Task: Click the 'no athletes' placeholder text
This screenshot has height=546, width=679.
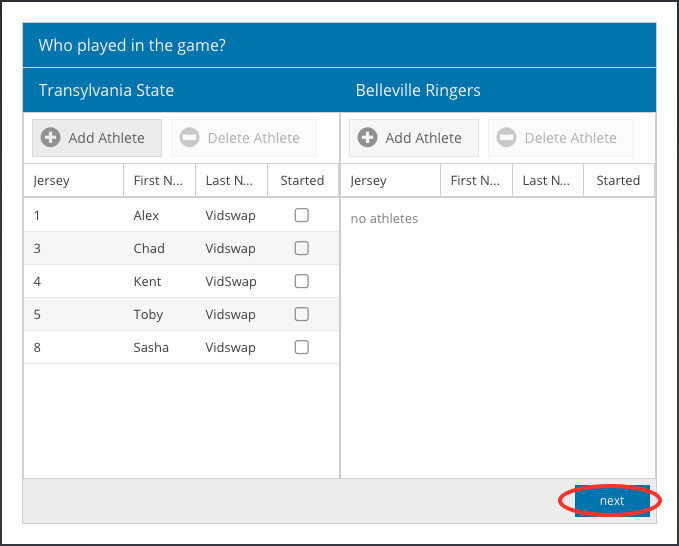Action: (x=384, y=219)
